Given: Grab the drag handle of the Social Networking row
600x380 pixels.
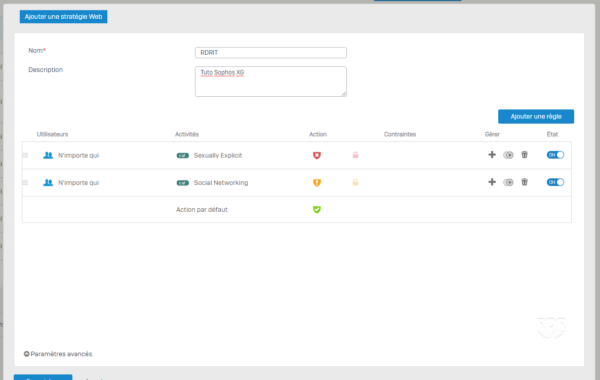Looking at the screenshot, I should point(25,183).
